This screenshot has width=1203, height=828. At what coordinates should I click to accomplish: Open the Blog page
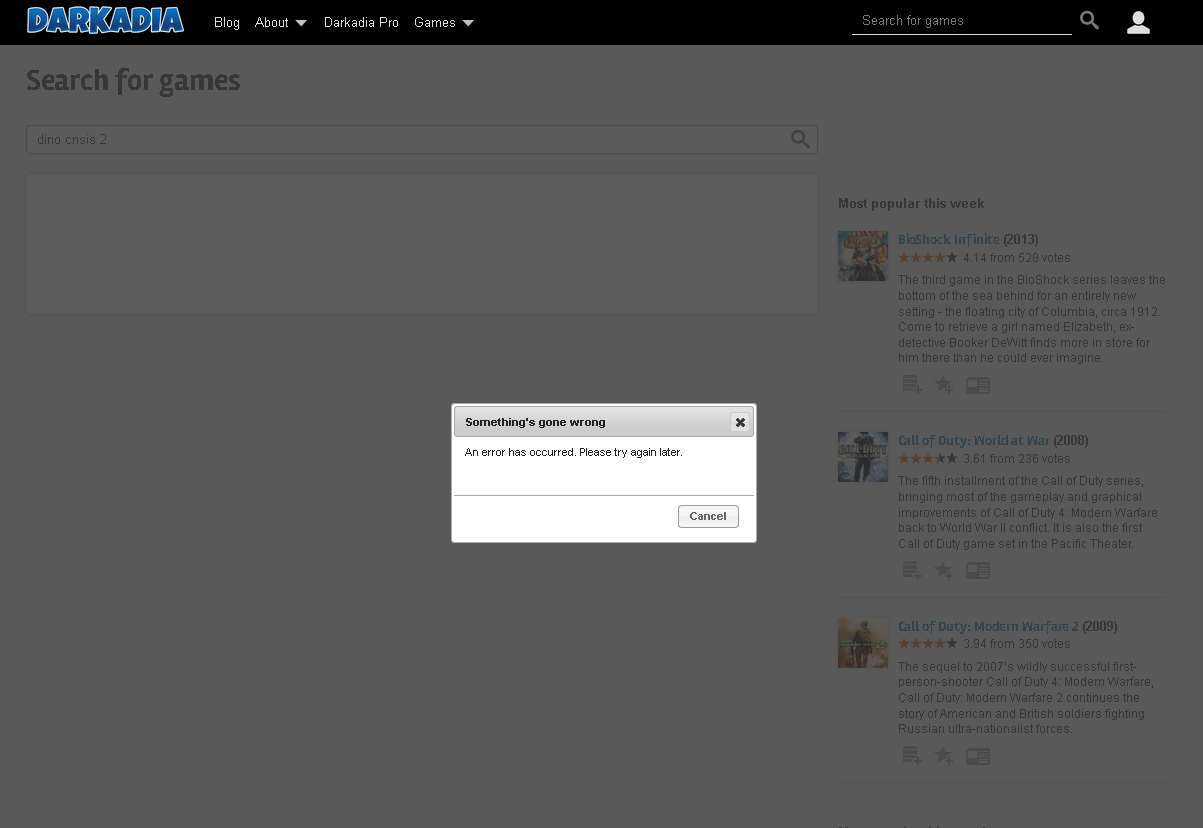pos(227,22)
